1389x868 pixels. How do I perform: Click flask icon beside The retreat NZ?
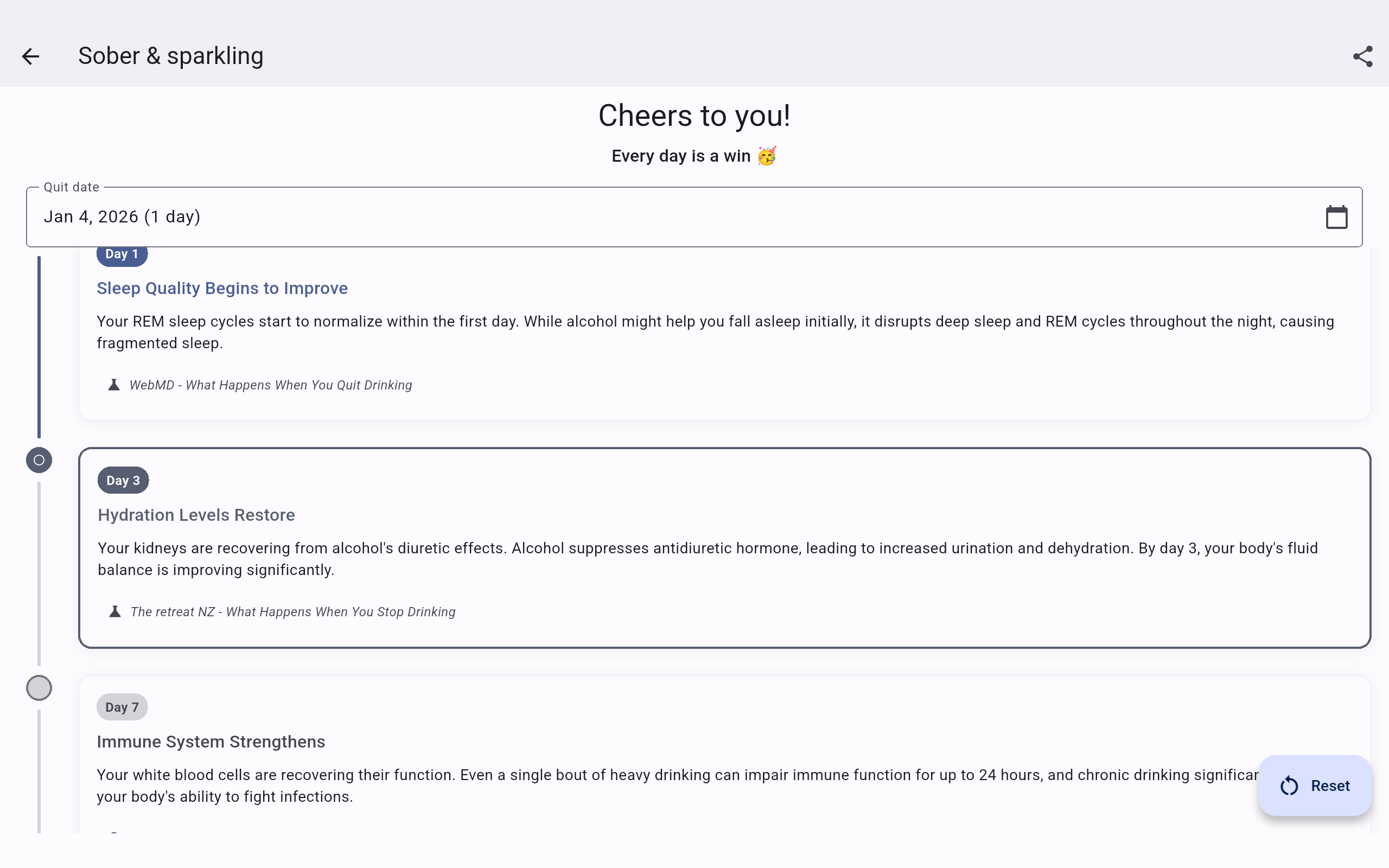click(115, 612)
